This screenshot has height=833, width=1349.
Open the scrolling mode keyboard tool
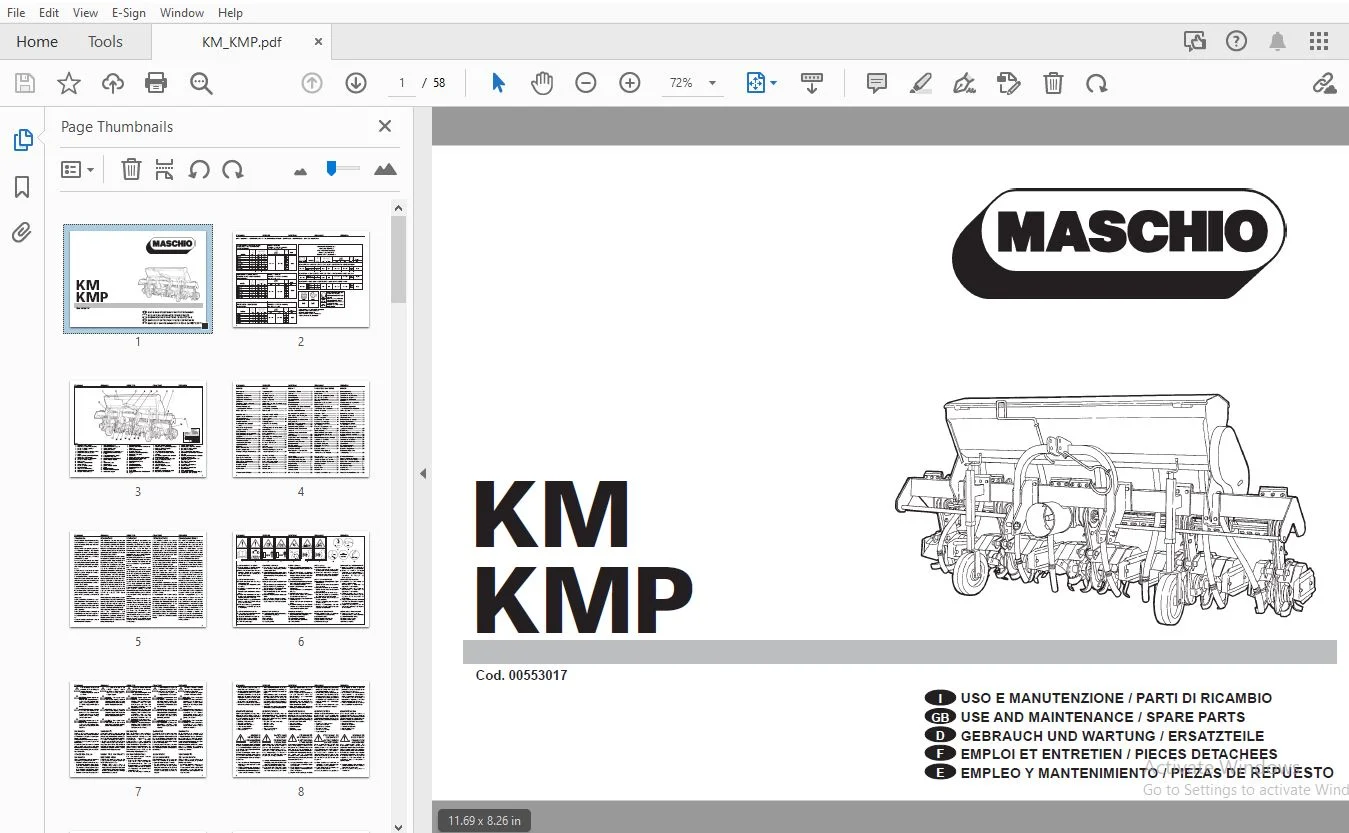point(812,84)
